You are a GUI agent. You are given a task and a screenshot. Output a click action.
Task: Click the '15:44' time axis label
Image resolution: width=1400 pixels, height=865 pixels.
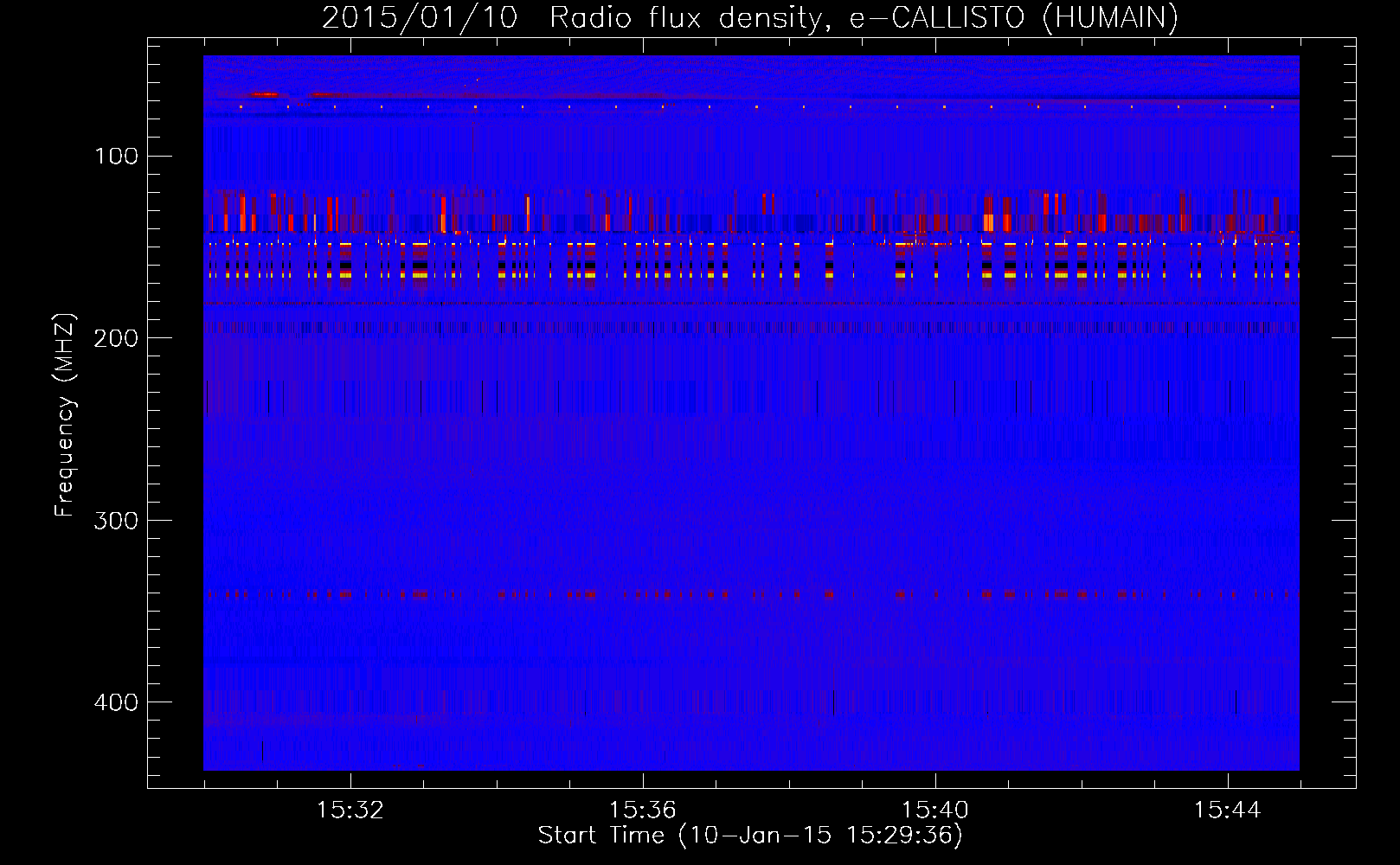[1227, 810]
